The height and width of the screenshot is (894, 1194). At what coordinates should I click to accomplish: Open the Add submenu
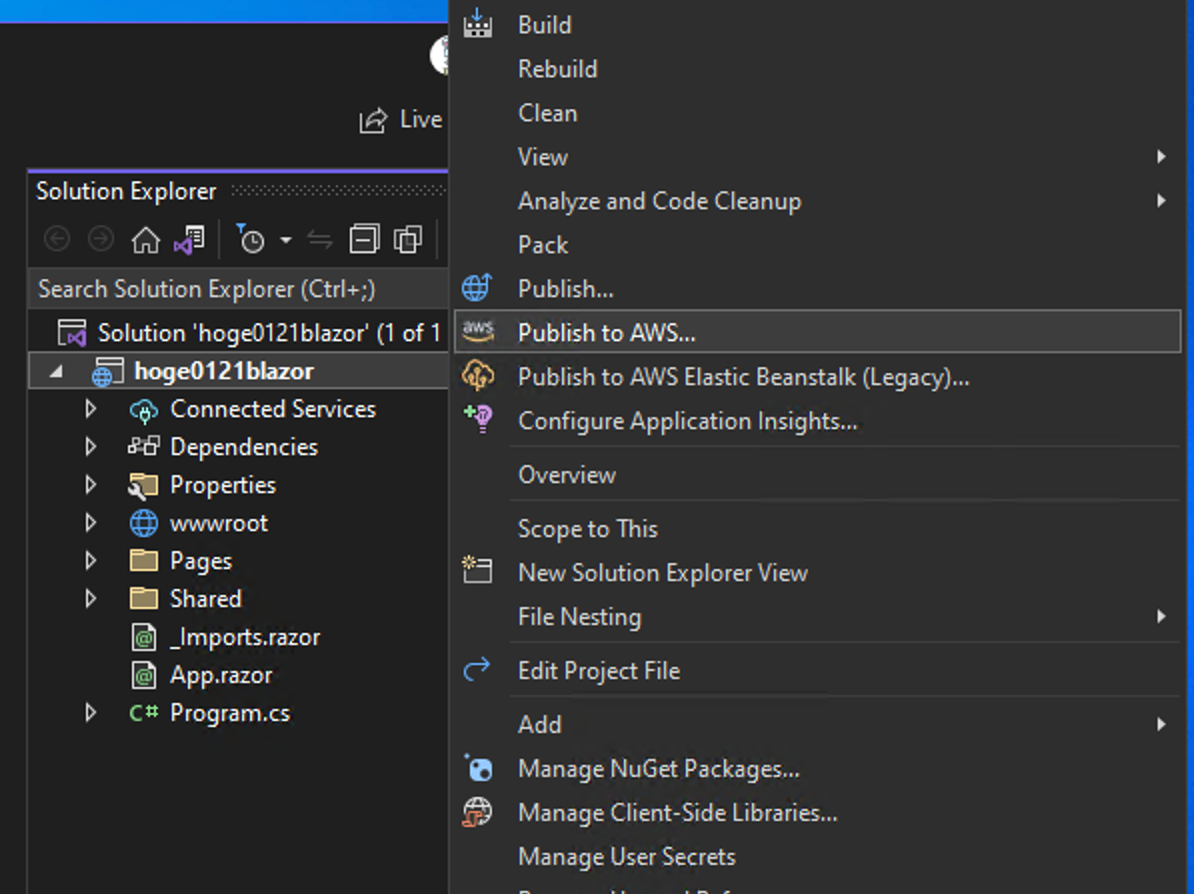point(818,724)
